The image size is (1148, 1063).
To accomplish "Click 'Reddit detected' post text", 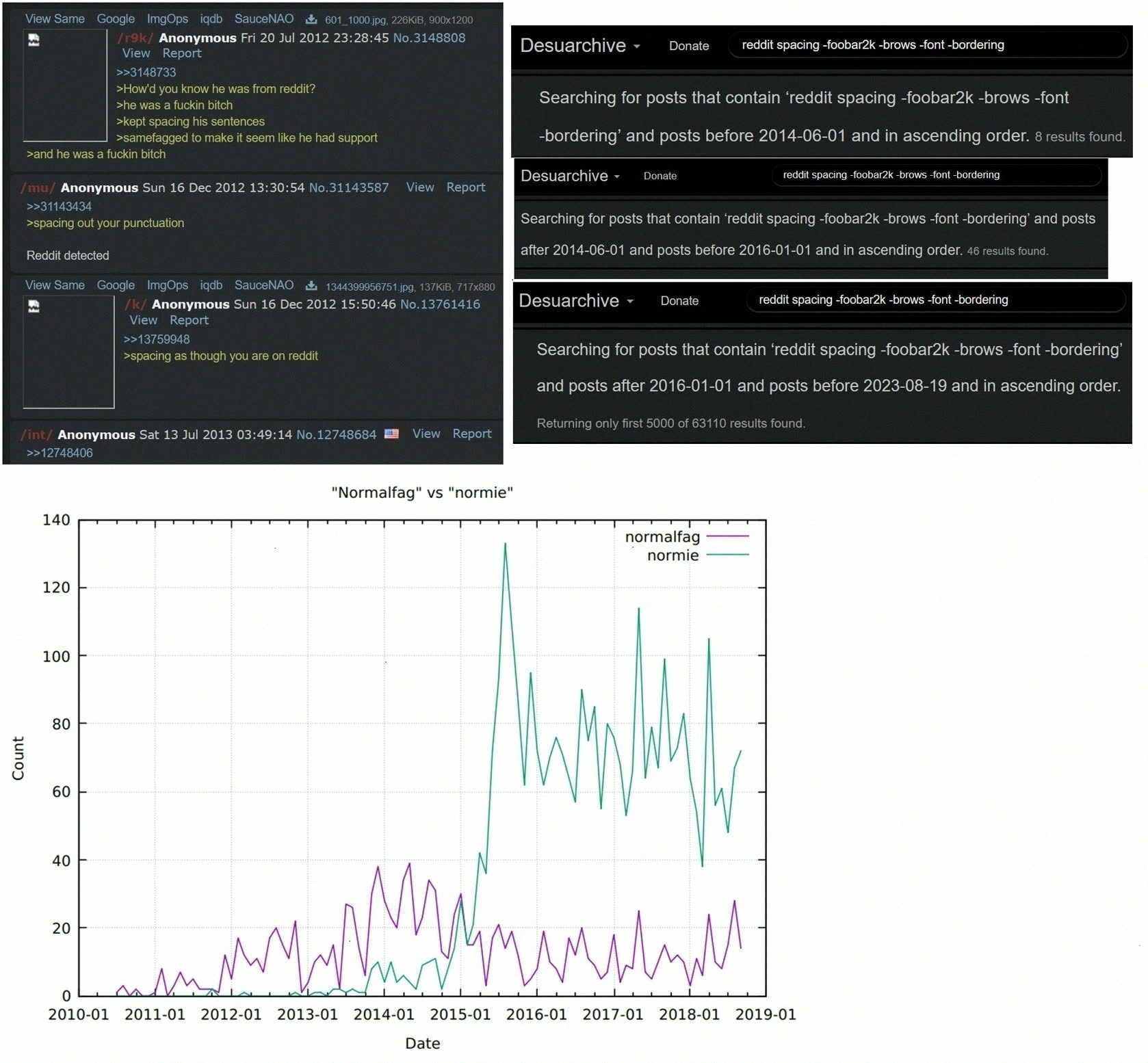I will tap(68, 255).
